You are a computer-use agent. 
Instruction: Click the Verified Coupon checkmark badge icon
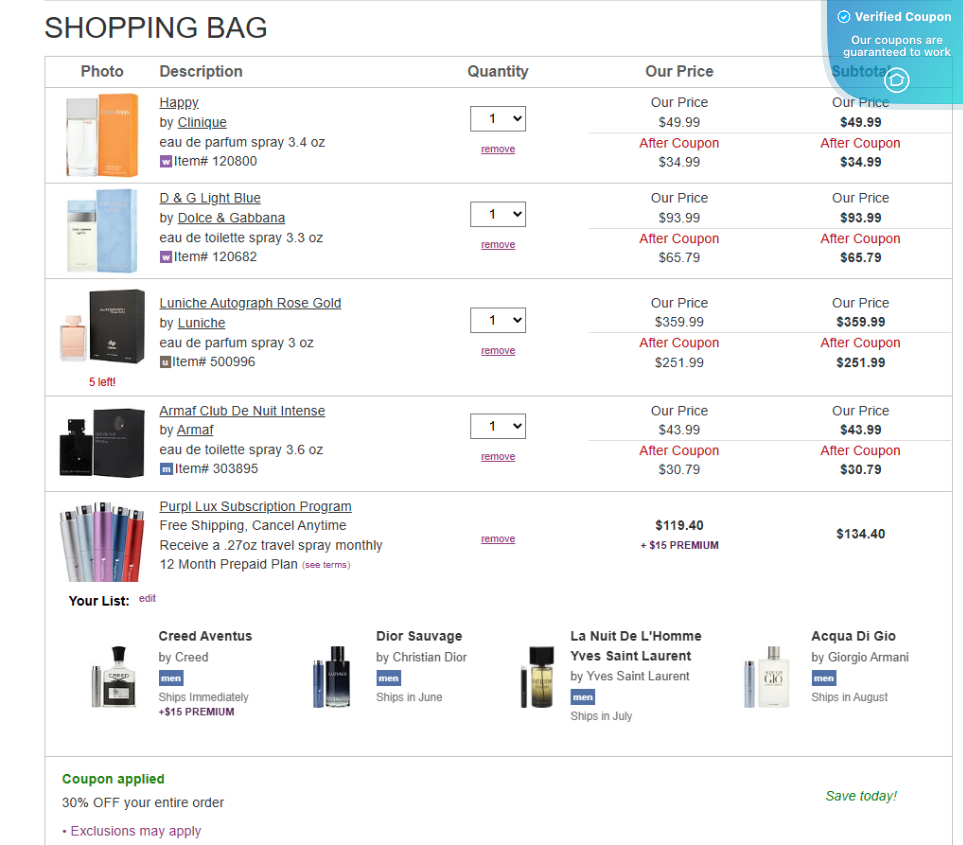pos(844,16)
